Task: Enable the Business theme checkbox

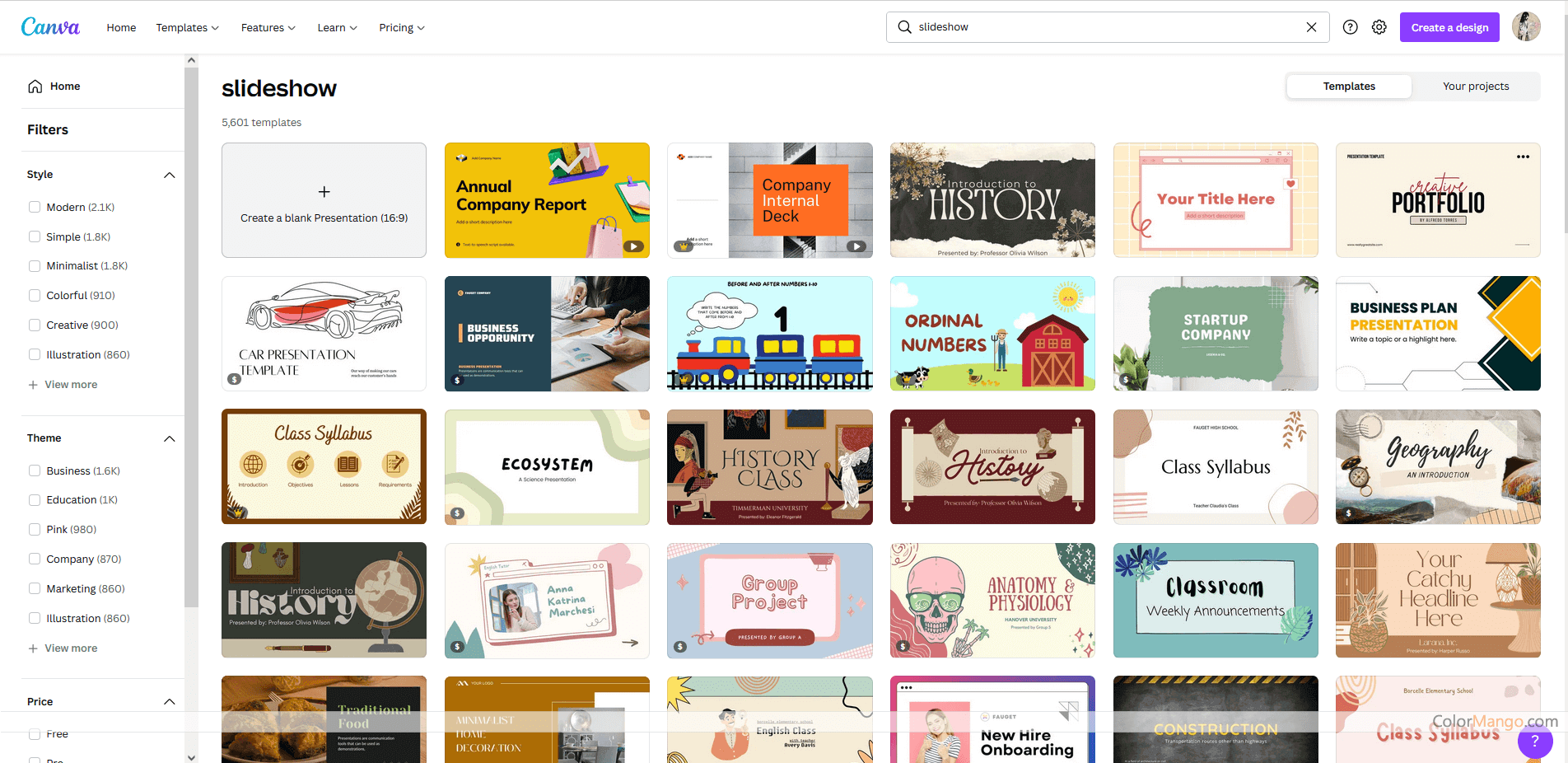Action: click(35, 470)
